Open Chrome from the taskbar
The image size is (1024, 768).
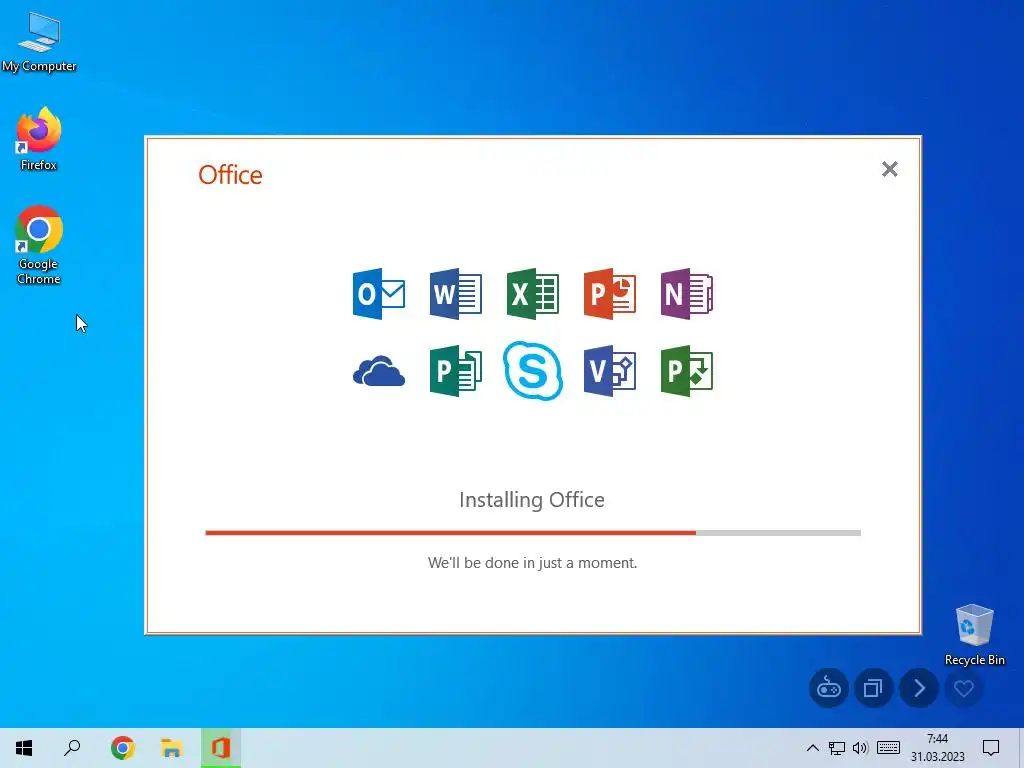point(123,748)
